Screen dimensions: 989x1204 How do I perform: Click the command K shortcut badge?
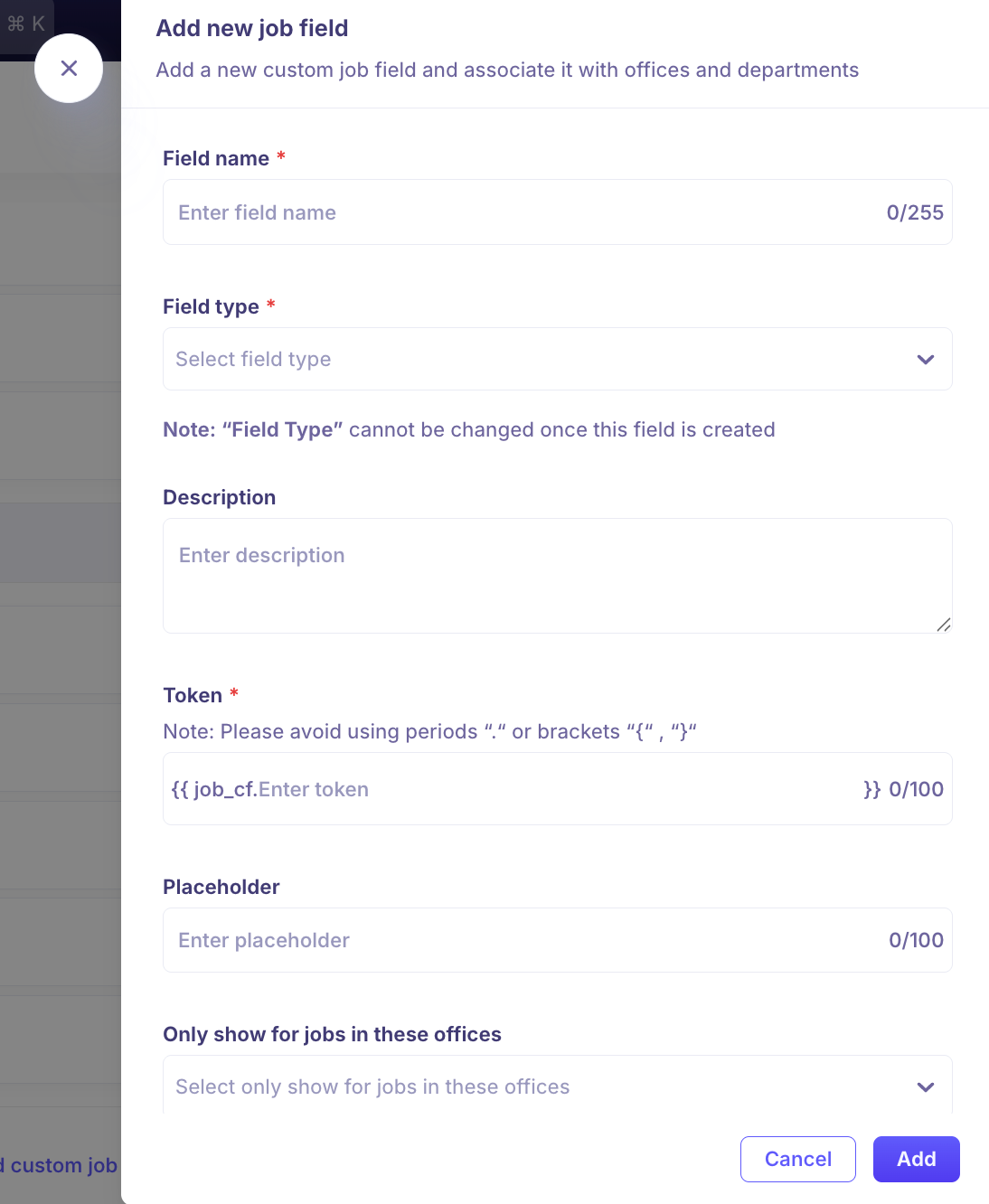click(26, 24)
